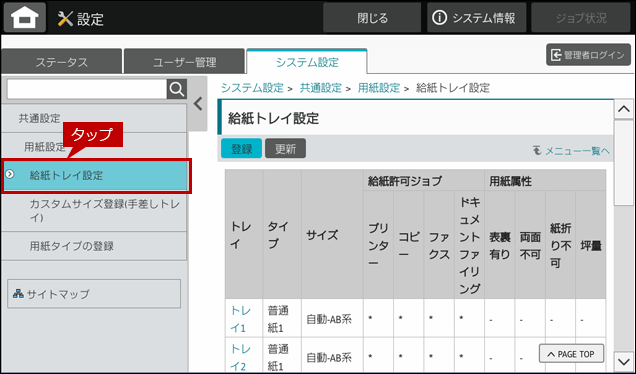Click the round arrow icon beside 給紙トレイ設定
The width and height of the screenshot is (636, 374).
9,174
